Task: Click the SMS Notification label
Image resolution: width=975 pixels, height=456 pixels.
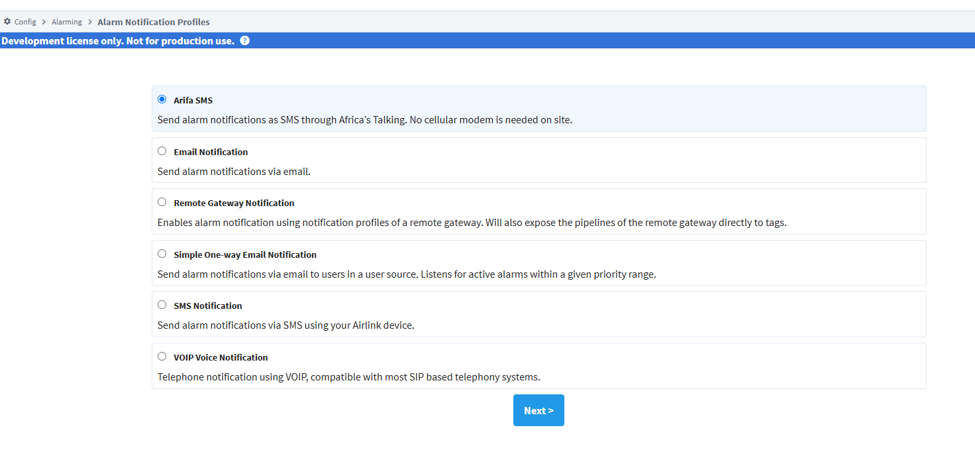Action: [x=208, y=306]
